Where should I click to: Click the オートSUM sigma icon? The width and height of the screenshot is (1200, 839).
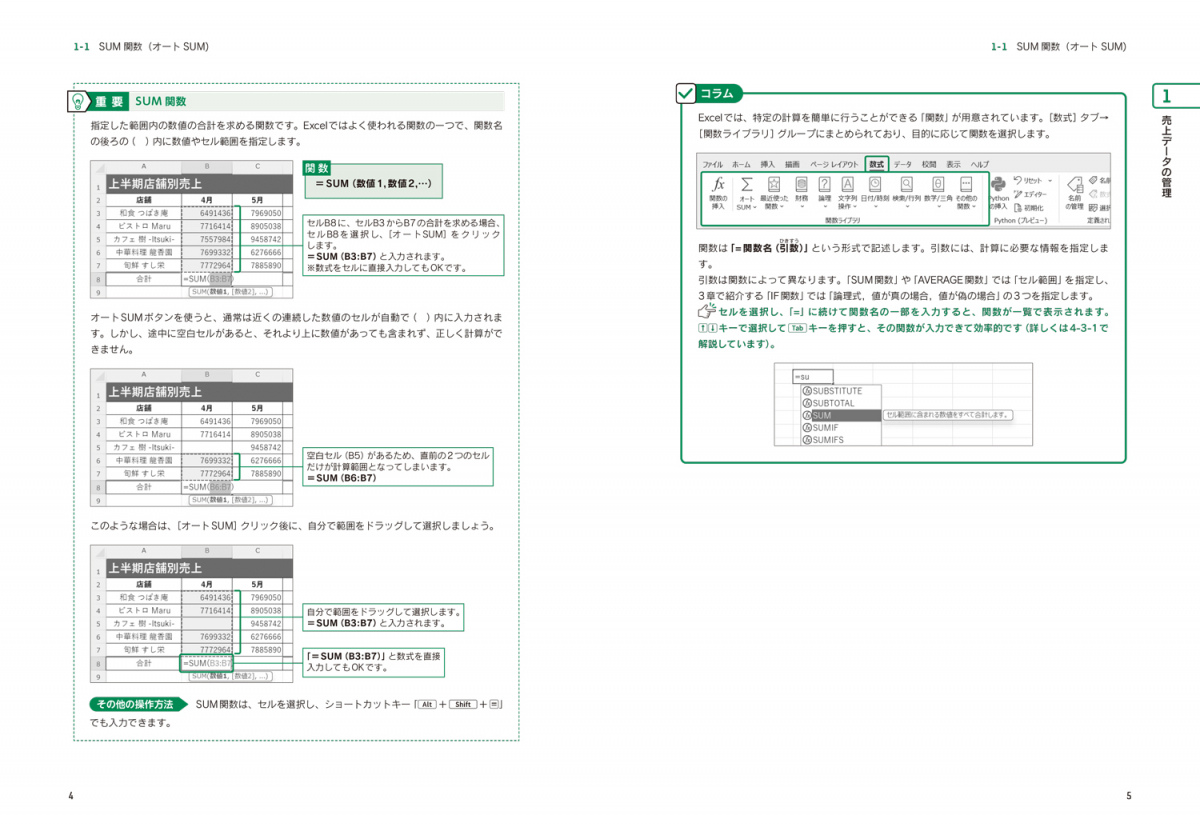tap(747, 186)
